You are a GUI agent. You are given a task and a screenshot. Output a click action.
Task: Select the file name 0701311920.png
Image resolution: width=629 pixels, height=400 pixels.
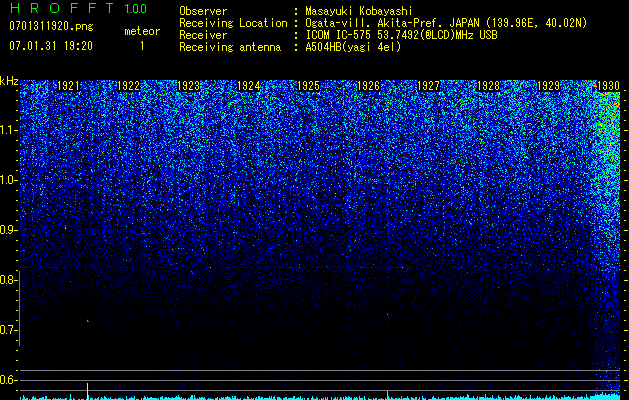click(x=51, y=27)
